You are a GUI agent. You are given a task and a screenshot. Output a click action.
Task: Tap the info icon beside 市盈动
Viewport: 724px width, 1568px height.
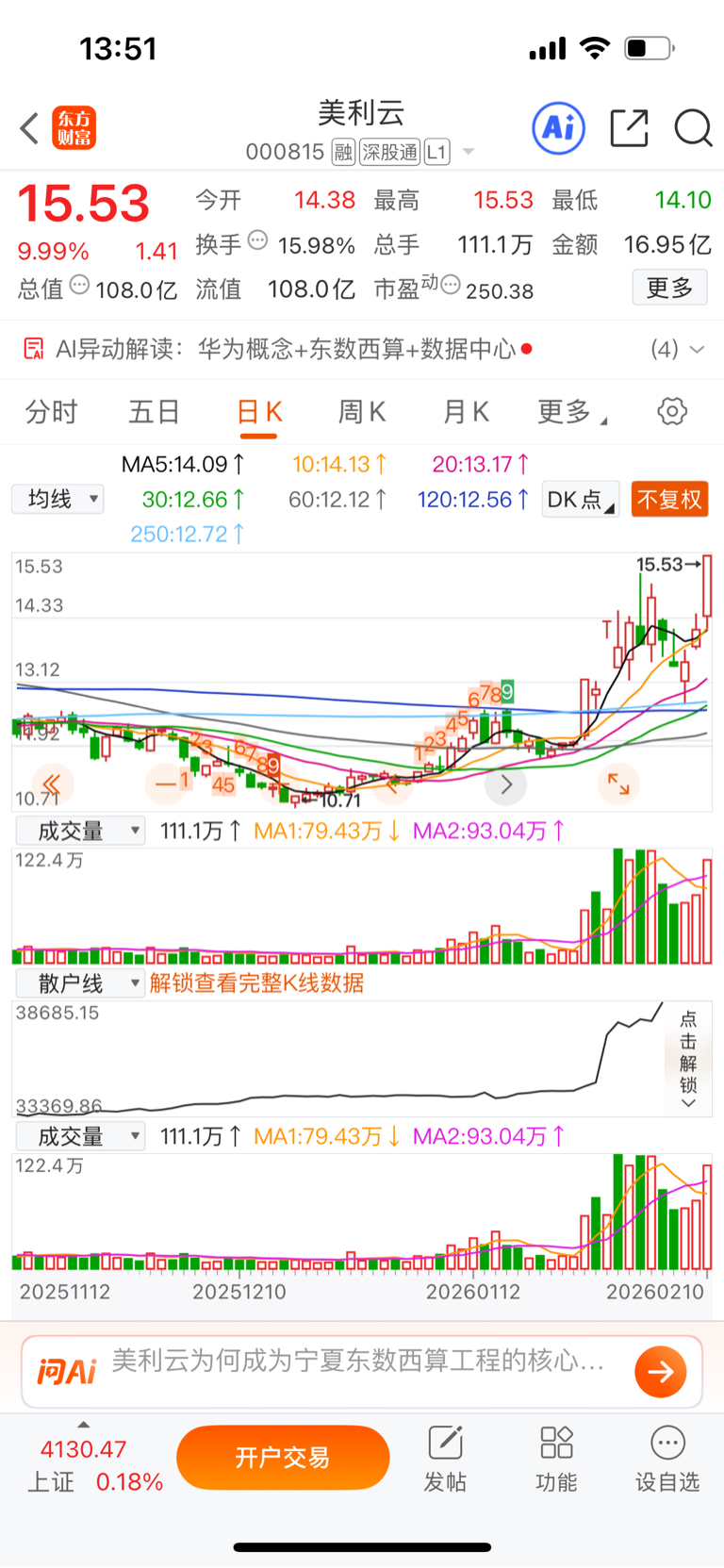451,285
